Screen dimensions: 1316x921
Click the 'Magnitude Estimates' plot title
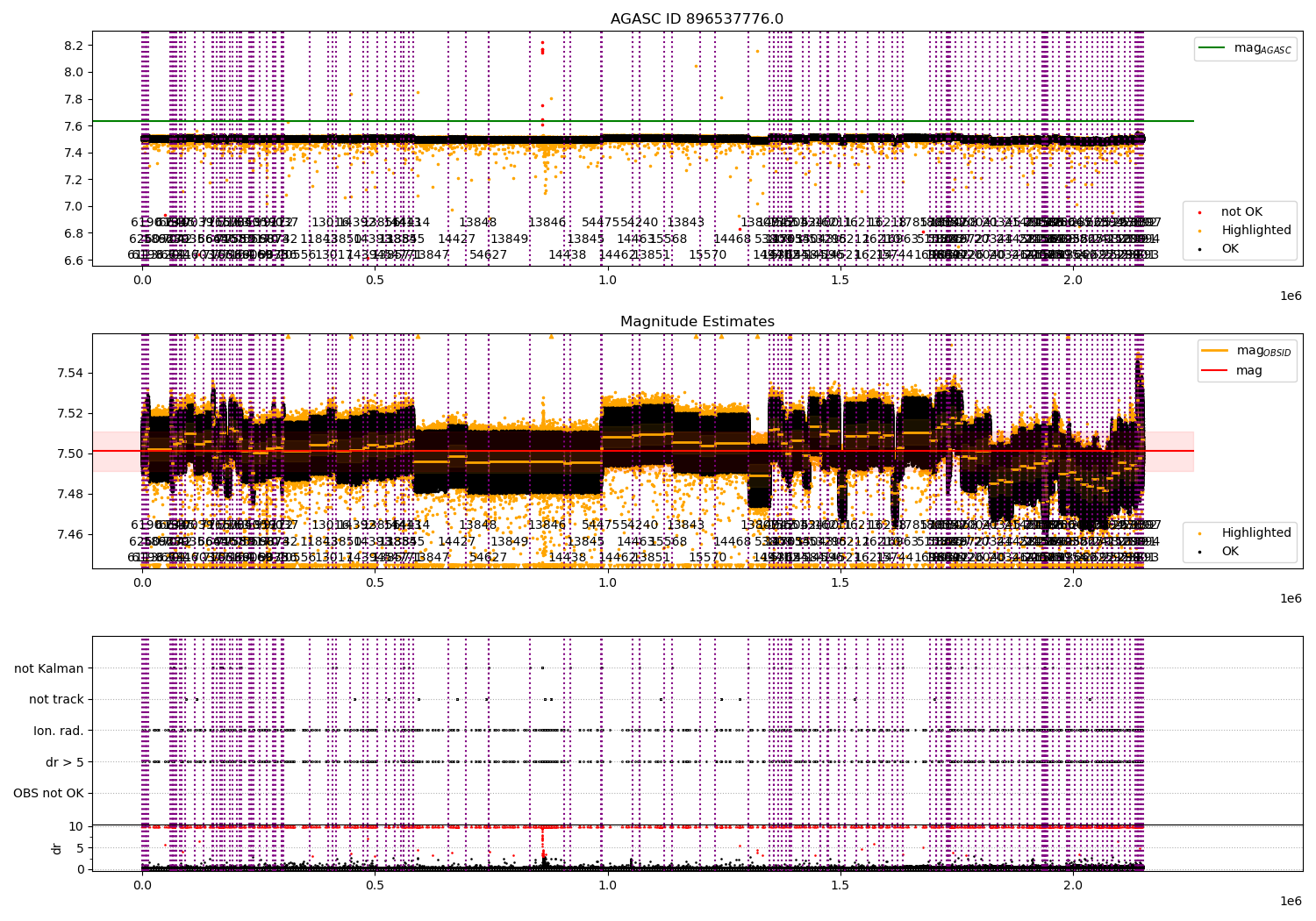pos(697,322)
